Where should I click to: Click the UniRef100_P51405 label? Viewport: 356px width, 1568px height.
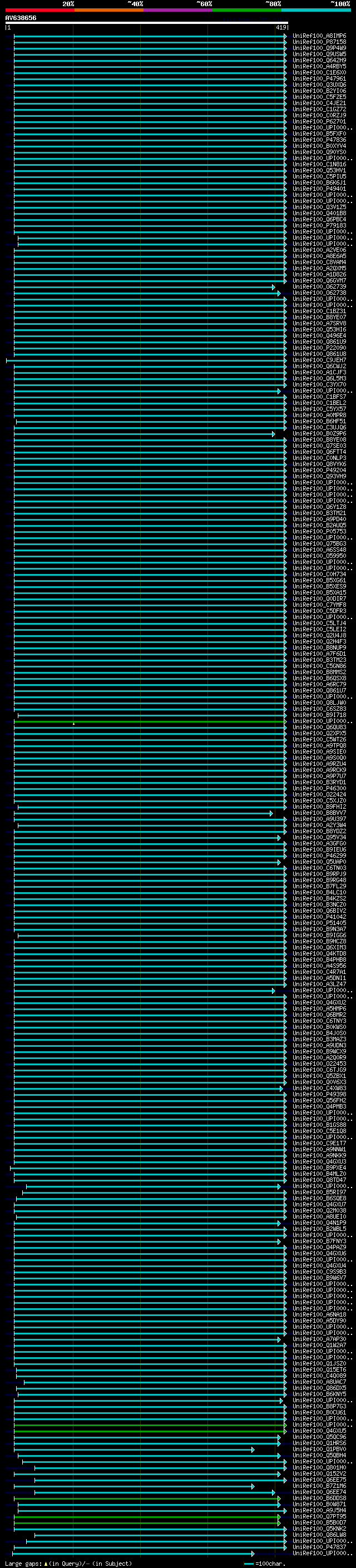pyautogui.click(x=319, y=923)
